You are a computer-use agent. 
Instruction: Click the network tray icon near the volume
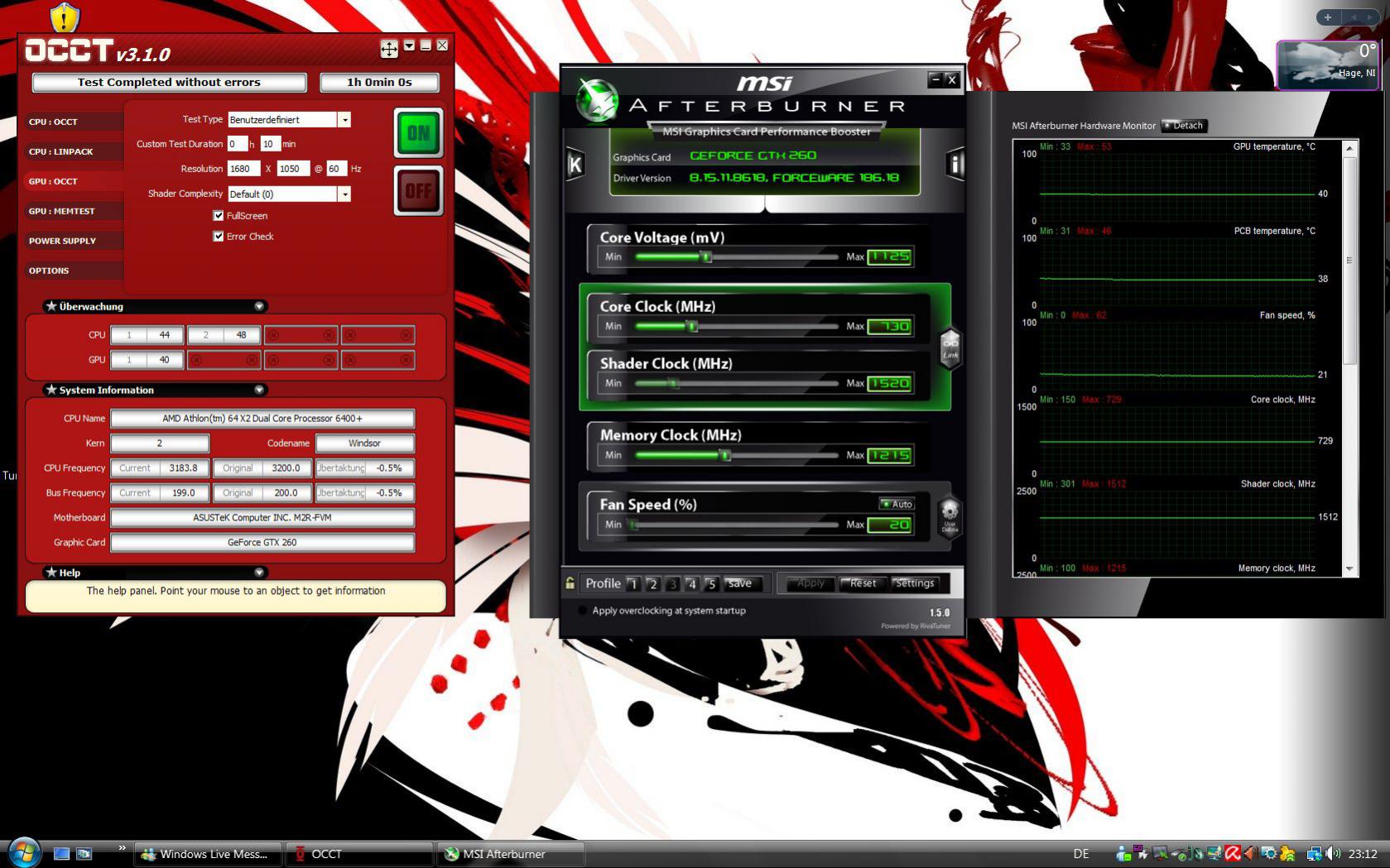pyautogui.click(x=1315, y=853)
